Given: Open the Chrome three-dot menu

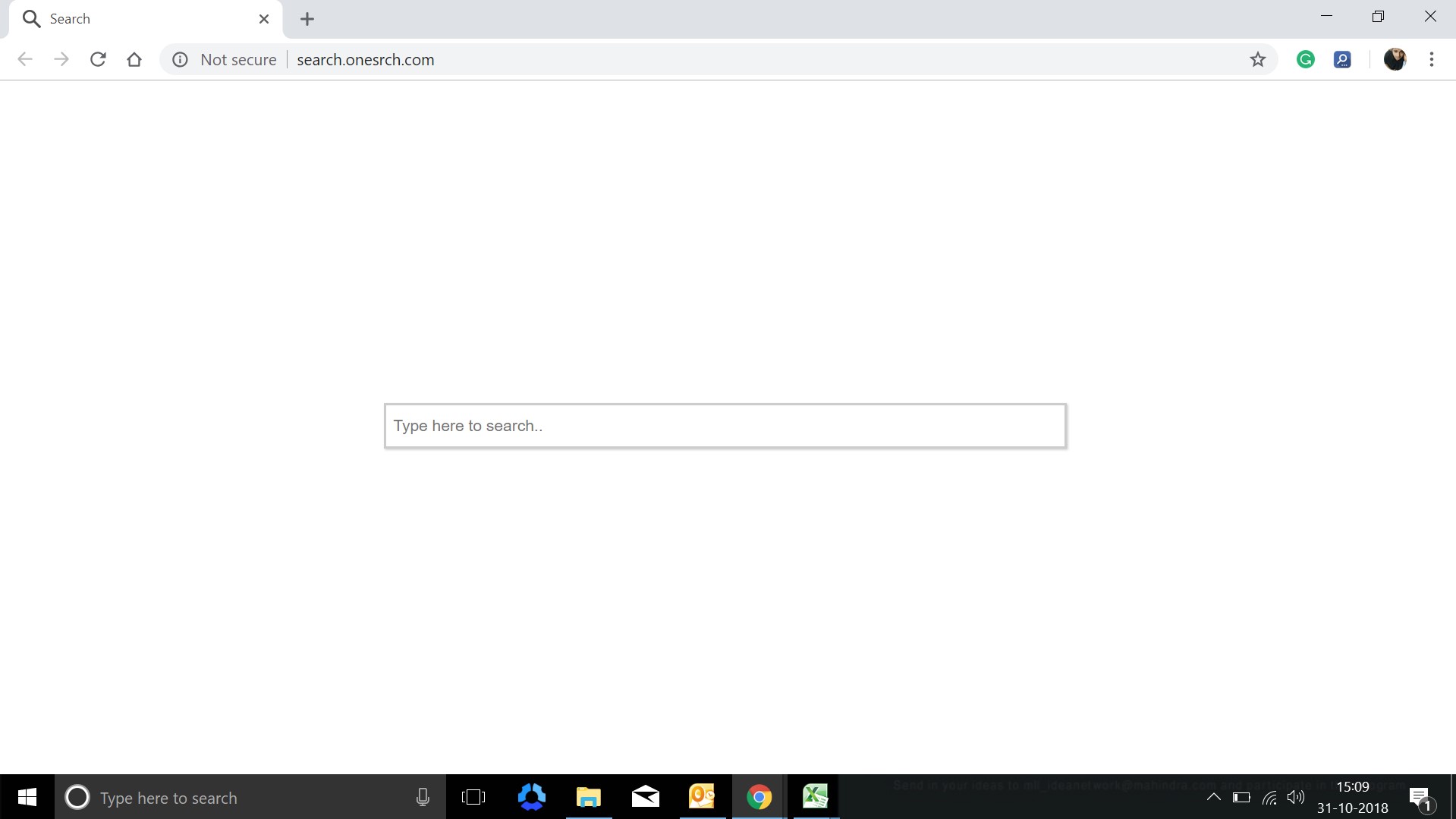Looking at the screenshot, I should tap(1432, 59).
